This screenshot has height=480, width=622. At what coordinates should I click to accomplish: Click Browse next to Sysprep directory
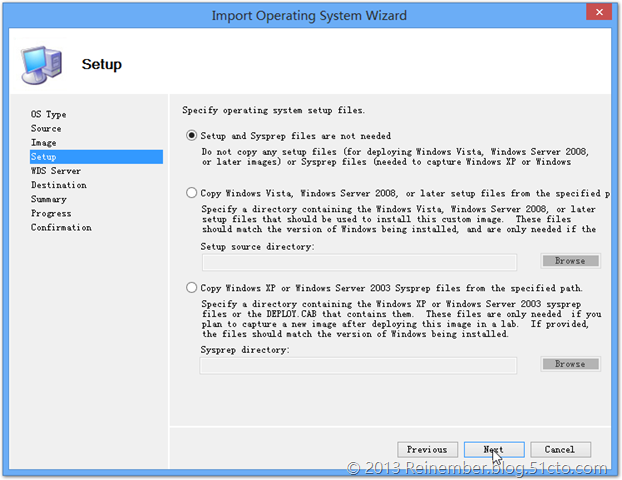[570, 364]
